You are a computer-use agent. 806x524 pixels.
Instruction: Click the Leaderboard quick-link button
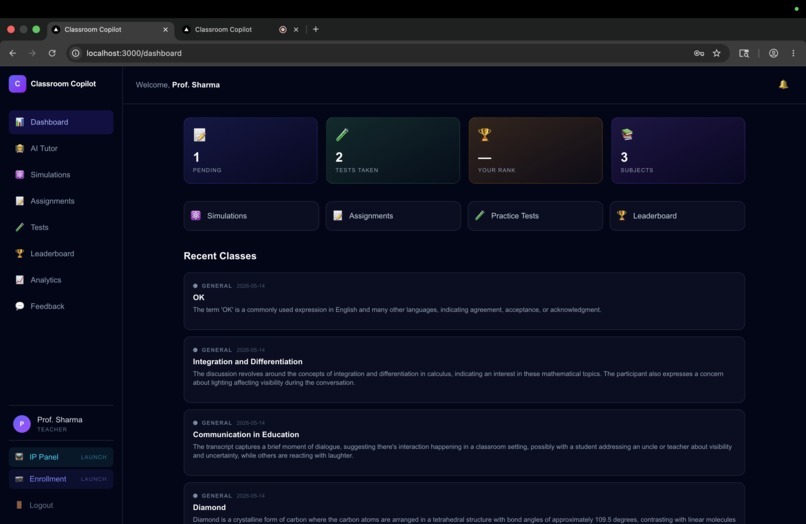[x=677, y=215]
